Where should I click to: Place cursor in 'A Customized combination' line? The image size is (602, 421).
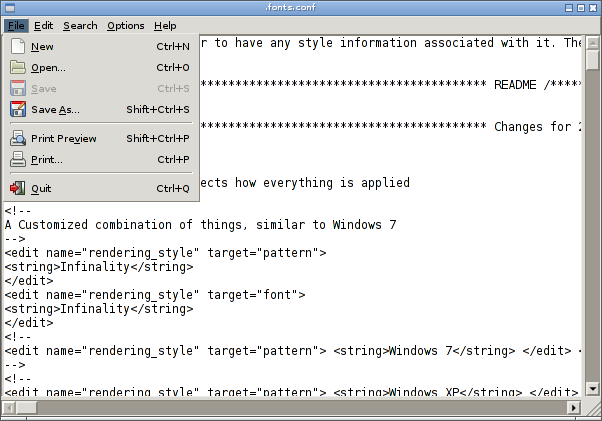pyautogui.click(x=200, y=225)
